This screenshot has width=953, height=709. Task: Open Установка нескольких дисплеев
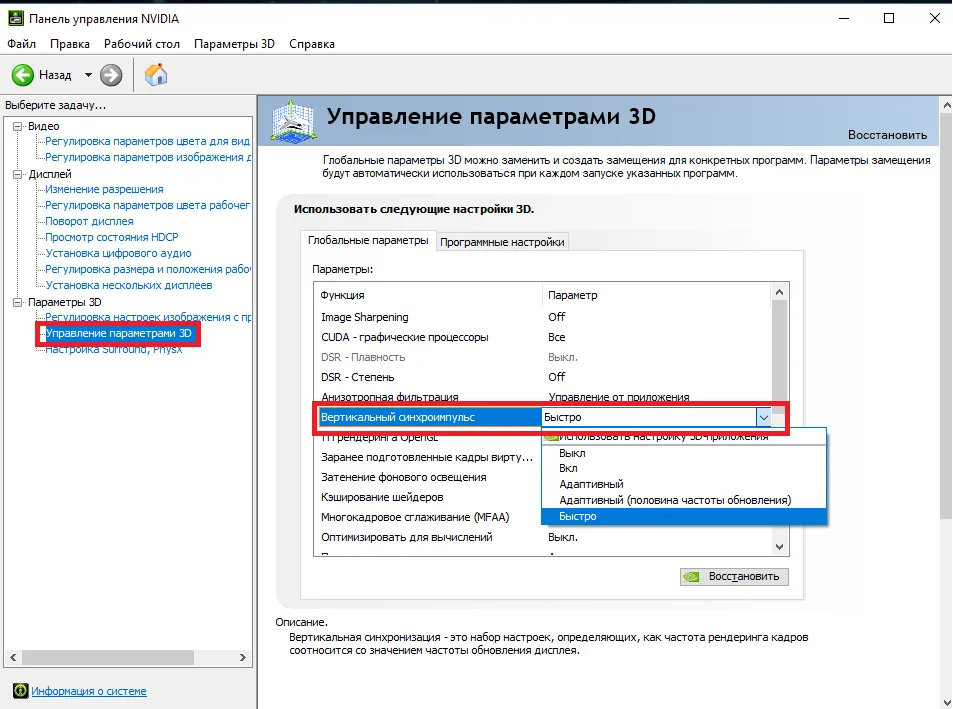point(129,285)
